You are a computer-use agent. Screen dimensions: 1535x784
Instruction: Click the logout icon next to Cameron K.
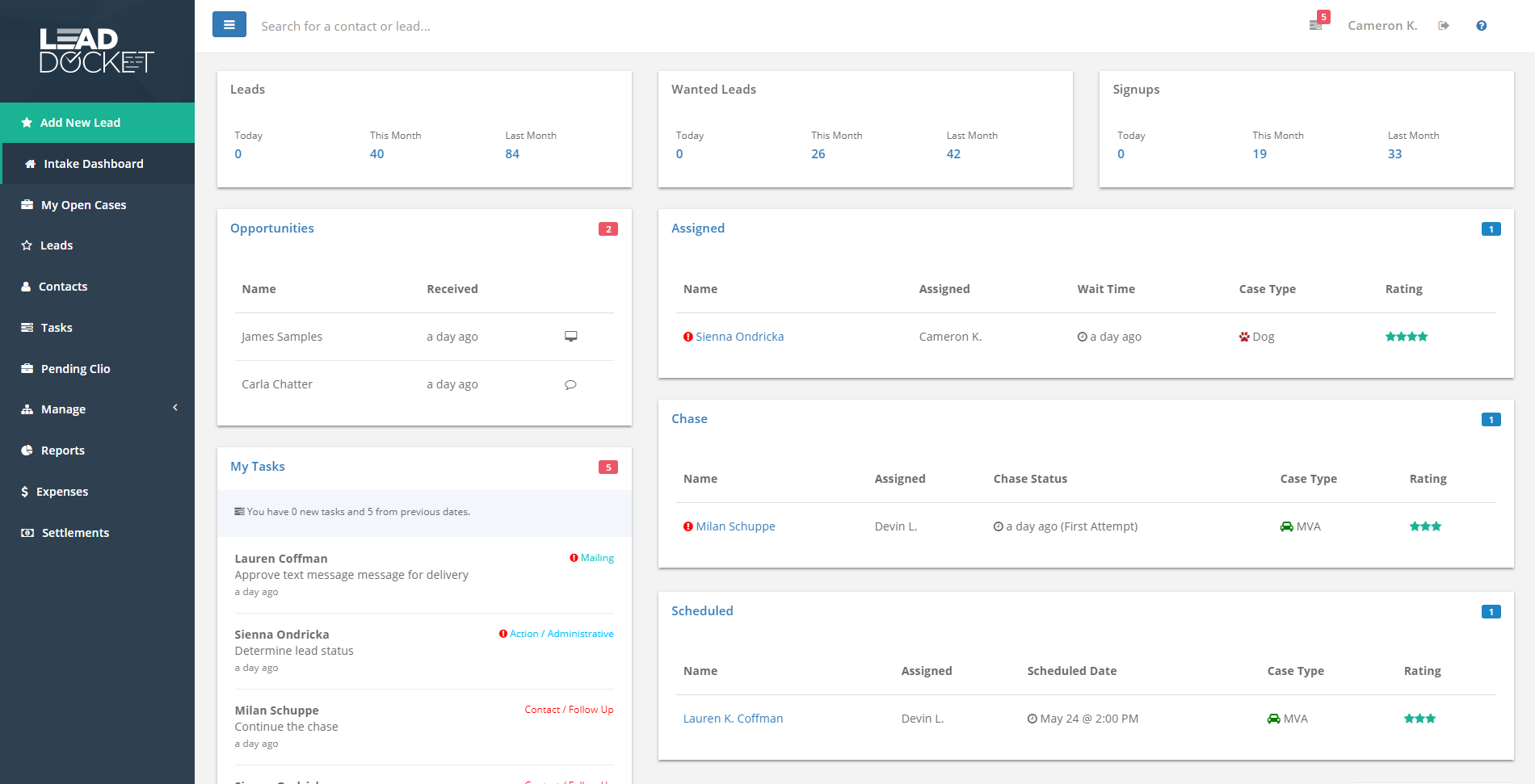tap(1444, 25)
